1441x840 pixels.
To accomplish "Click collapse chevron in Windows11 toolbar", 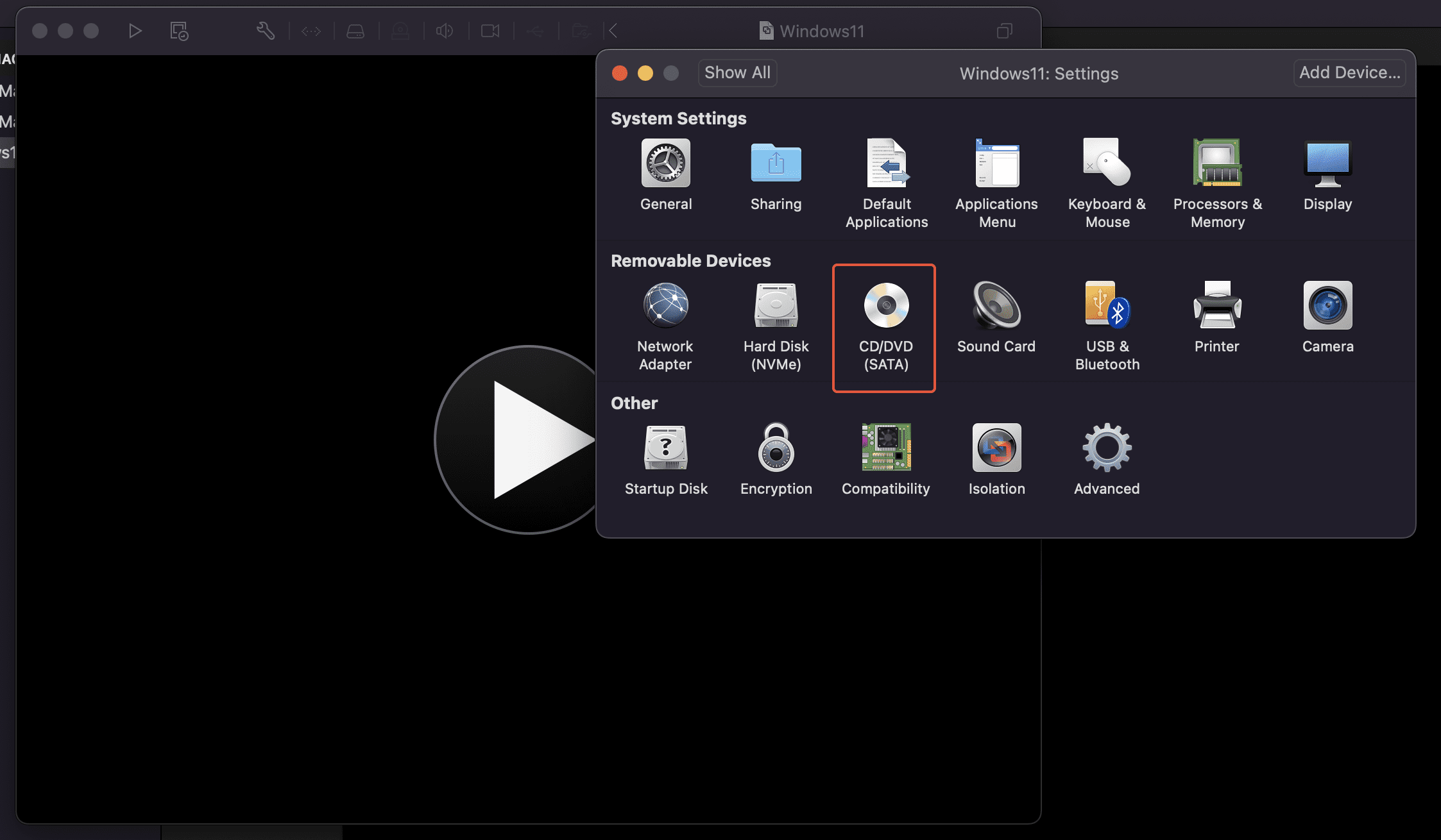I will pyautogui.click(x=613, y=31).
